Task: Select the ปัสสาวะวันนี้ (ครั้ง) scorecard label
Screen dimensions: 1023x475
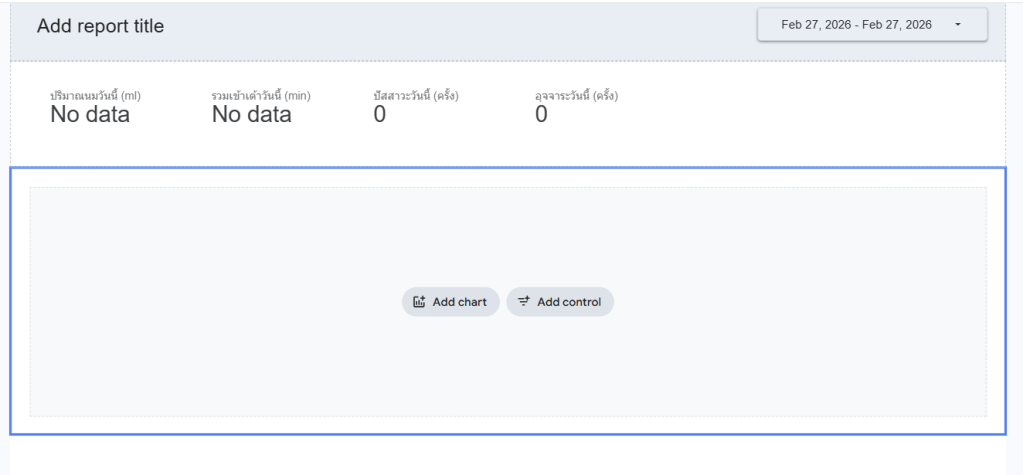Action: click(416, 96)
